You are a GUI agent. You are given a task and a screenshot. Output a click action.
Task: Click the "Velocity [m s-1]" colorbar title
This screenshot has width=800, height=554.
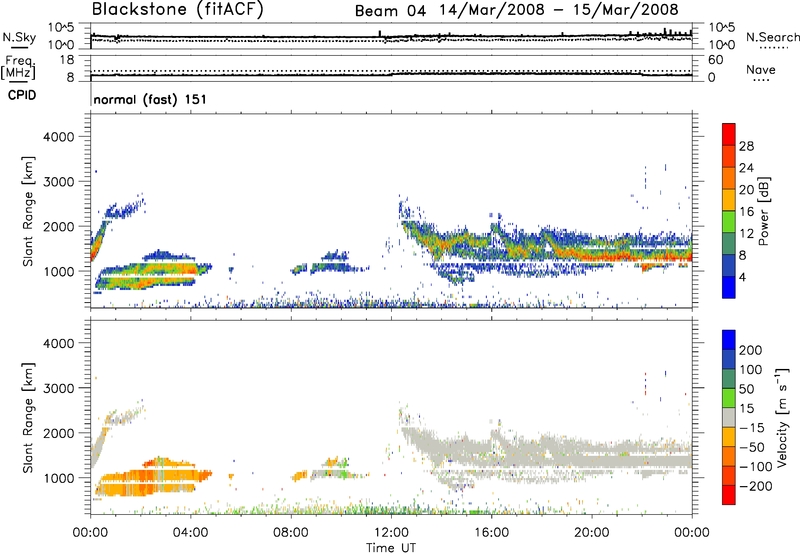[x=781, y=417]
